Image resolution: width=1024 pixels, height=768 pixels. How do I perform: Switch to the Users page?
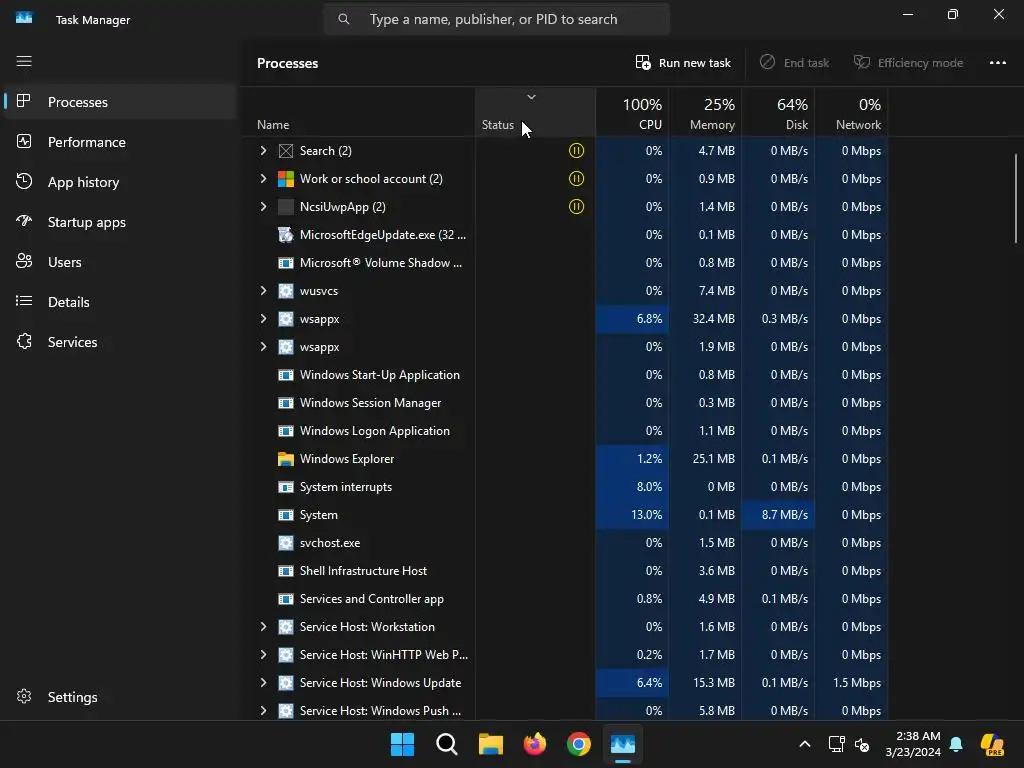[x=120, y=262]
